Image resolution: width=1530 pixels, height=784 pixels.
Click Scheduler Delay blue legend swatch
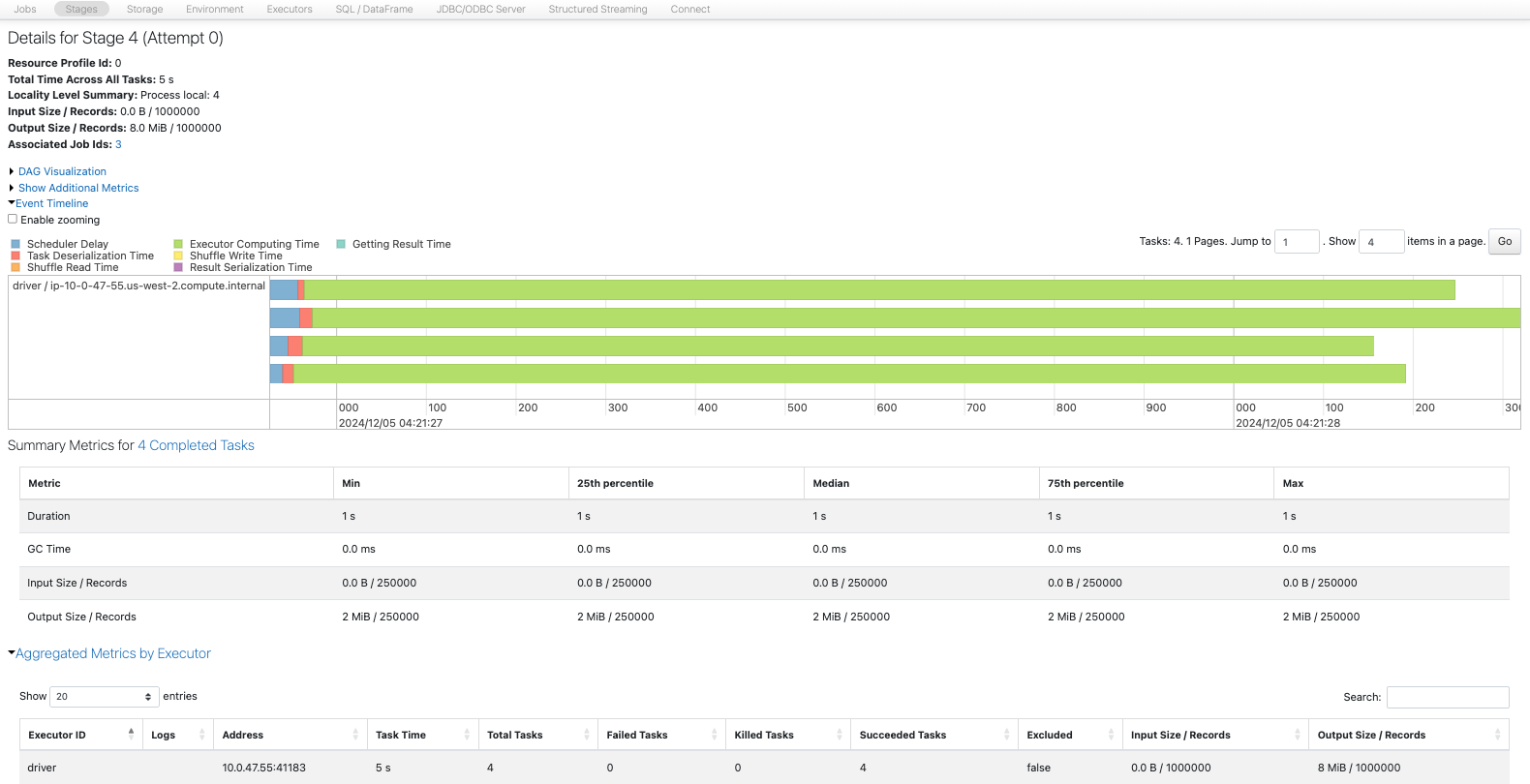(15, 244)
